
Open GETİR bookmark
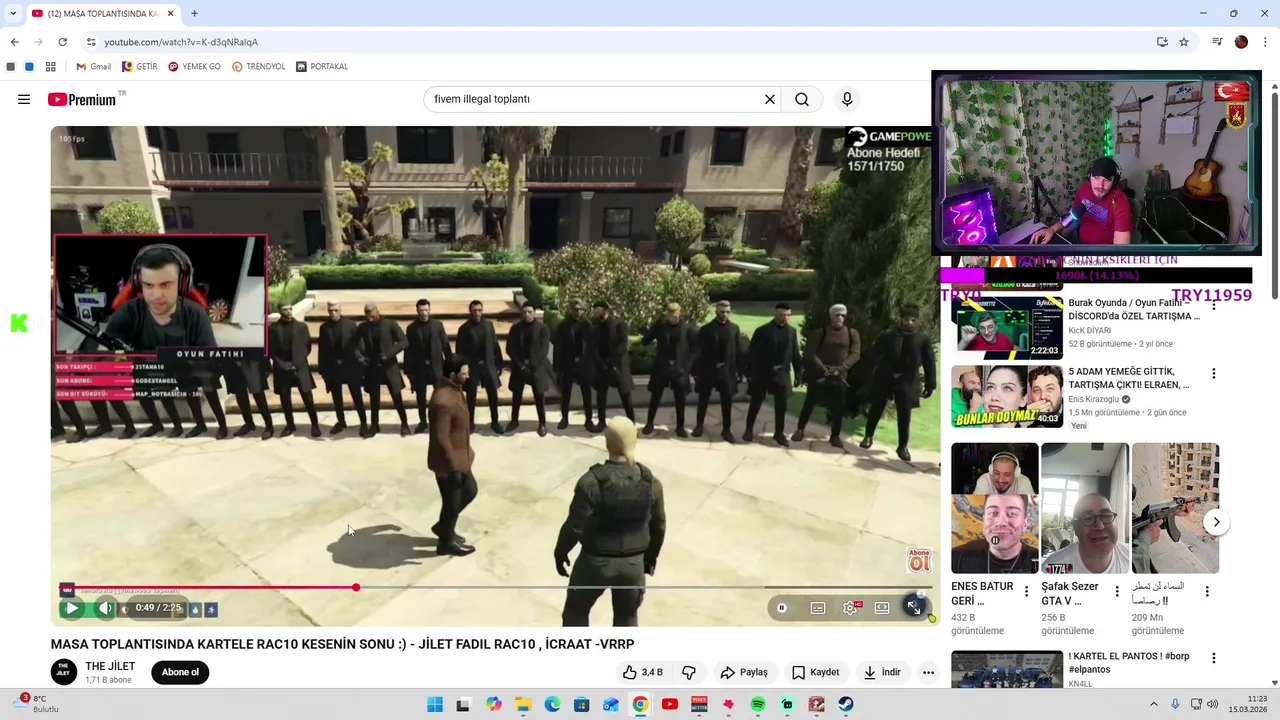[x=140, y=67]
